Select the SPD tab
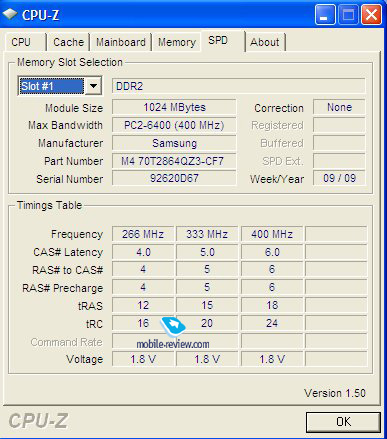This screenshot has width=387, height=439. pyautogui.click(x=223, y=41)
